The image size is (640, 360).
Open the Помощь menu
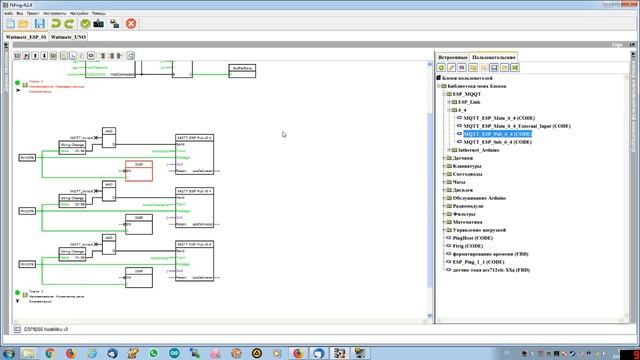99,13
